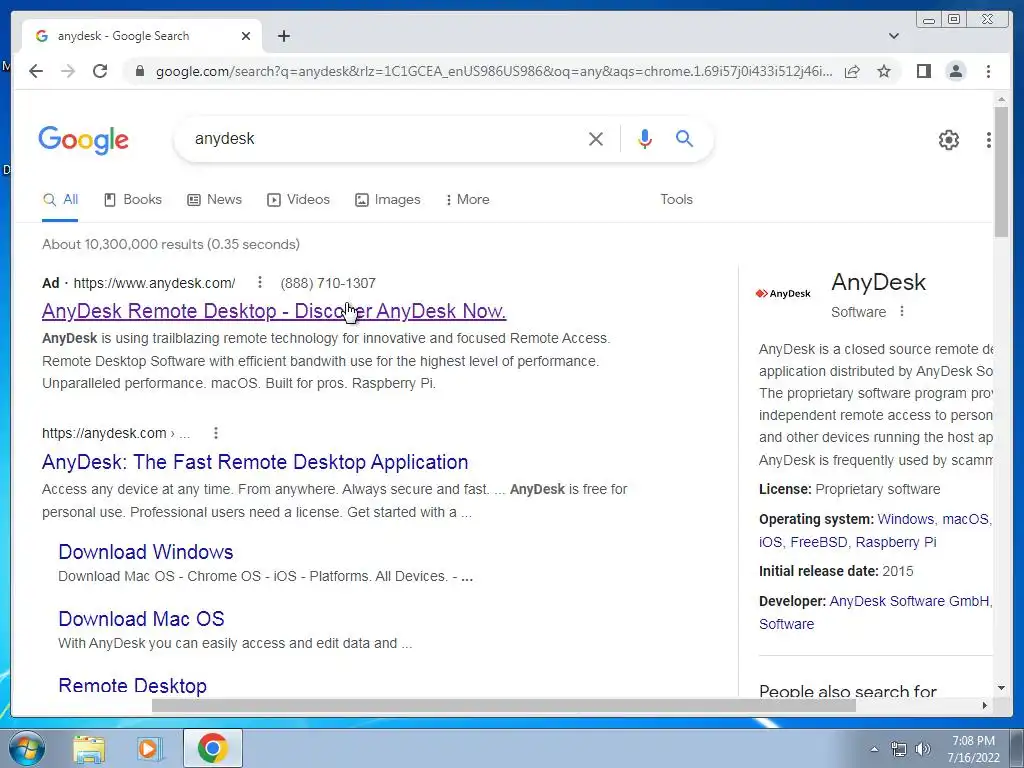Open the Download Windows sitelink
1024x768 pixels.
tap(146, 552)
